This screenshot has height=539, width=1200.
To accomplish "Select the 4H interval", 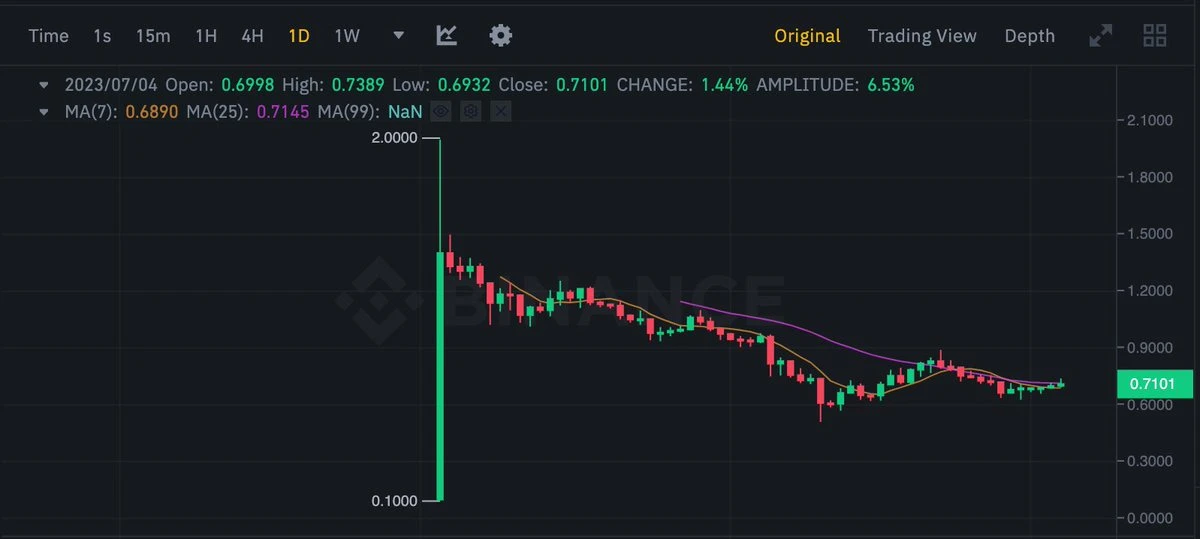I will (x=252, y=36).
